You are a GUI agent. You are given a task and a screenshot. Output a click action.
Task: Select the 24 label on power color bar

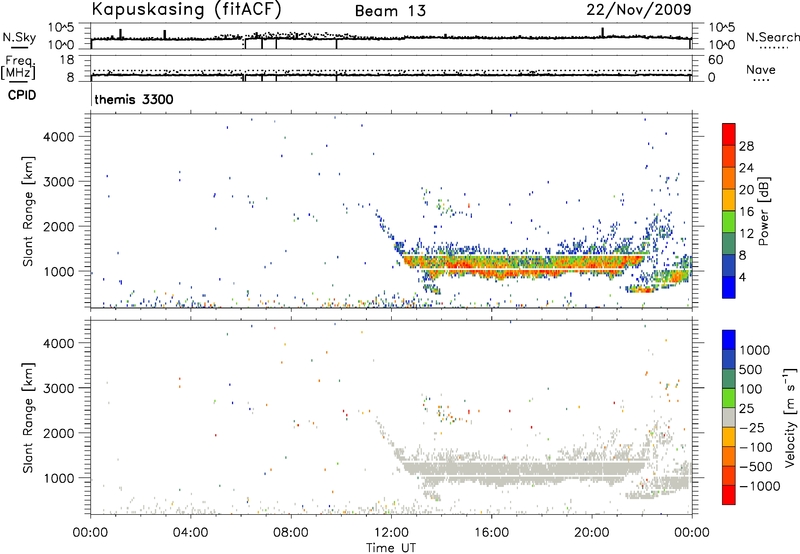[x=746, y=168]
